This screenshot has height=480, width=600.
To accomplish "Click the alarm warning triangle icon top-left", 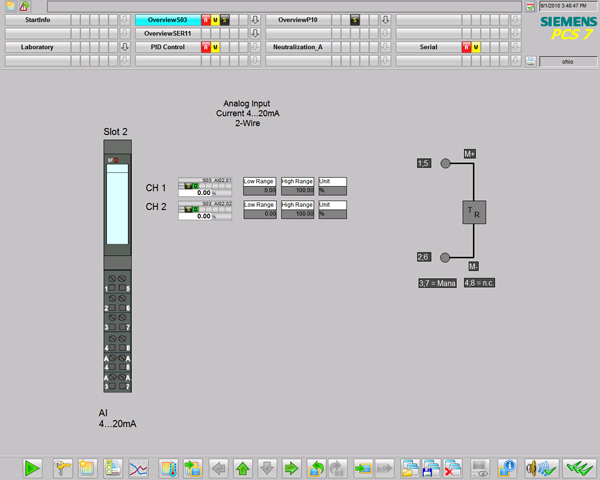I will (x=23, y=6).
